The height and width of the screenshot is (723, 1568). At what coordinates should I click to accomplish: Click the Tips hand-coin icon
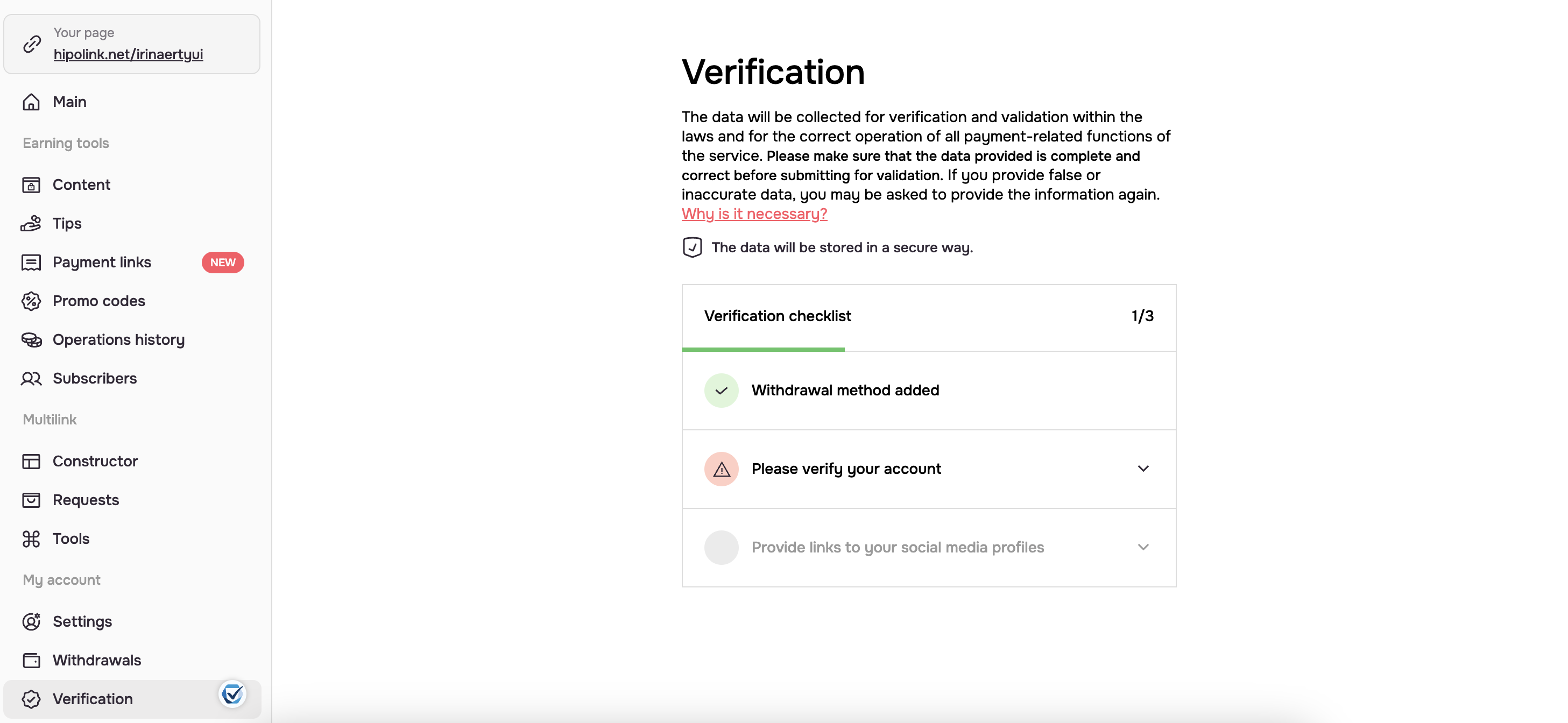(31, 223)
